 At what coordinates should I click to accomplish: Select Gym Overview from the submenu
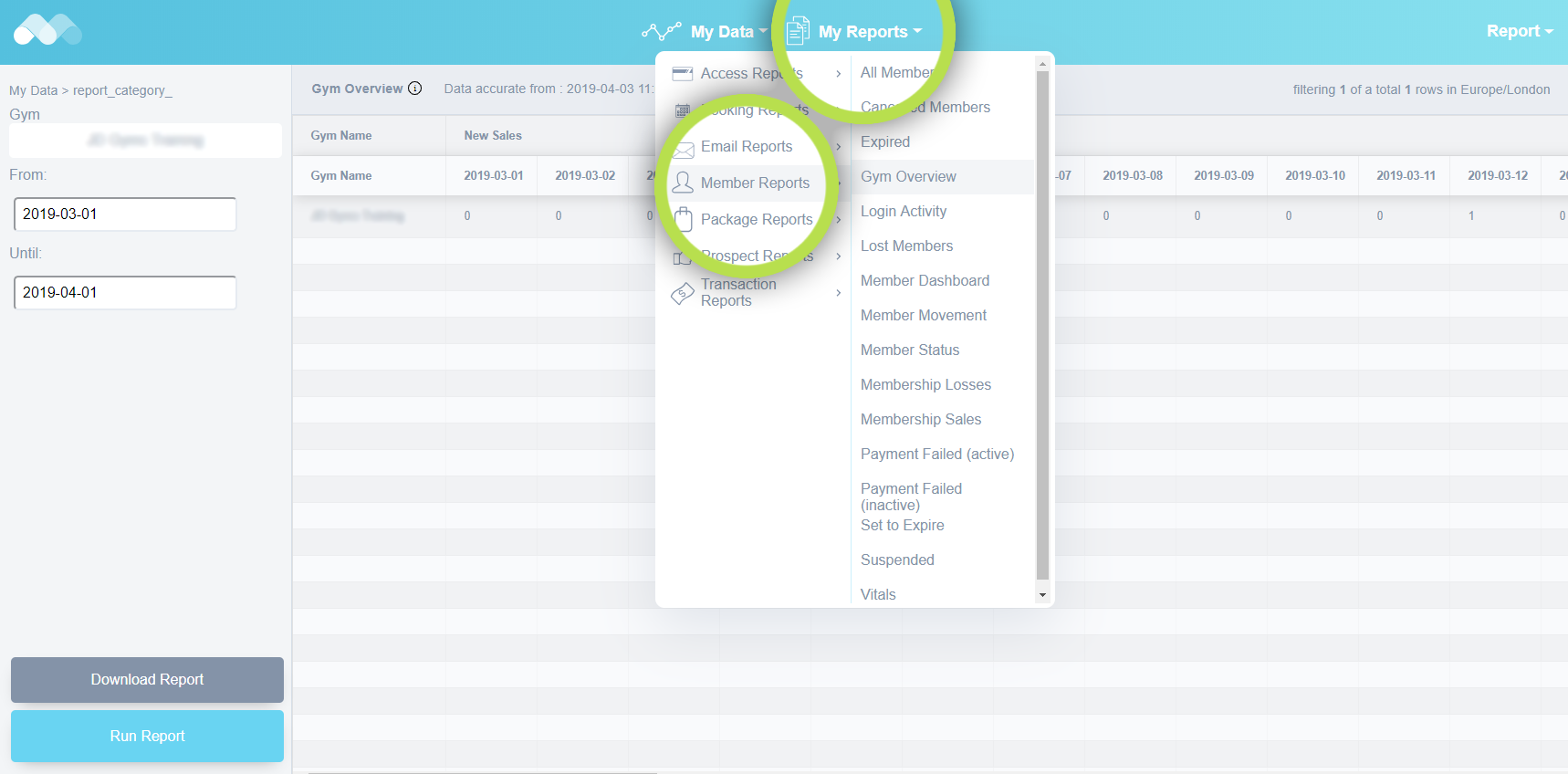908,177
